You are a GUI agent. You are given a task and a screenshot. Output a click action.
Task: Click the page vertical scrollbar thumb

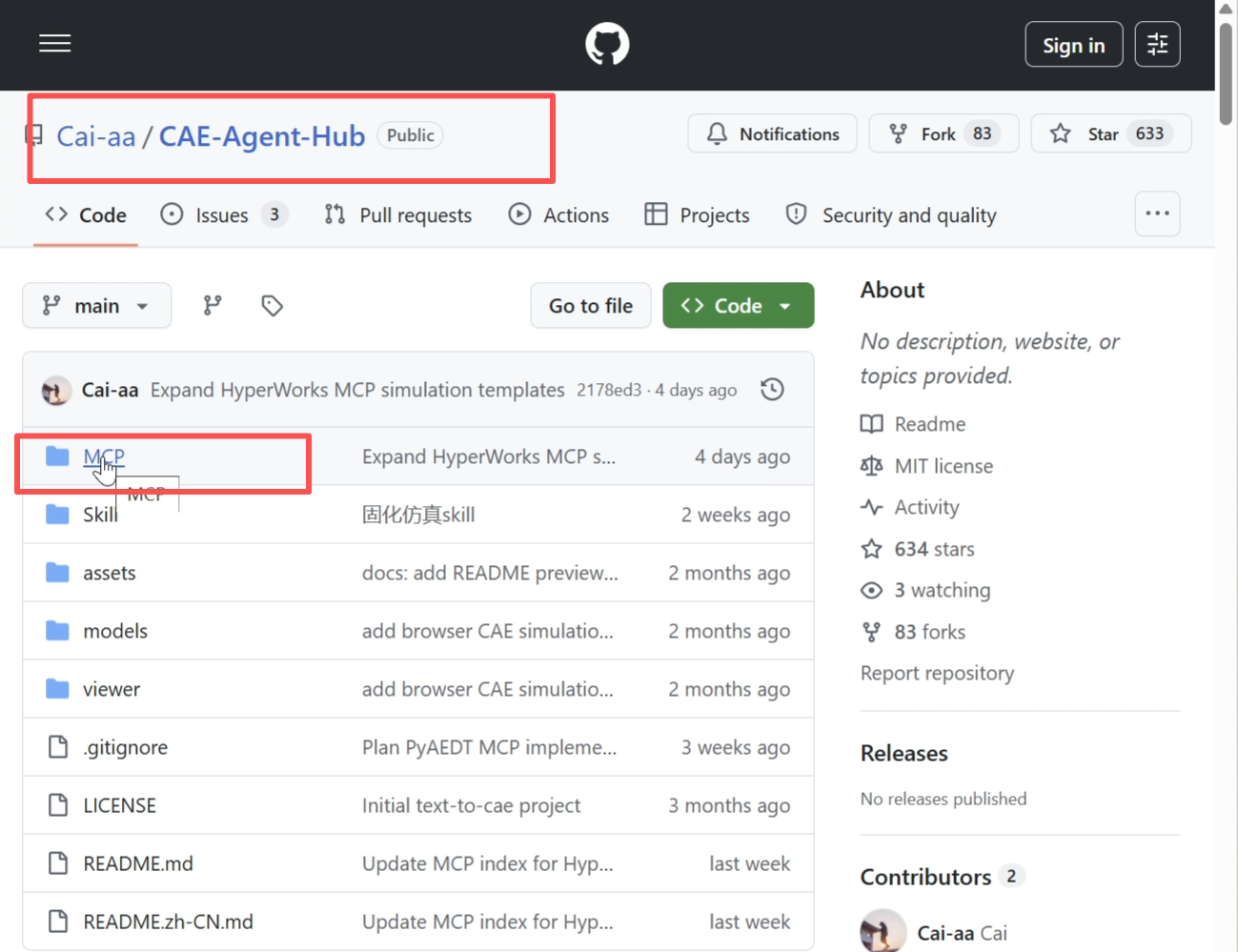1227,72
